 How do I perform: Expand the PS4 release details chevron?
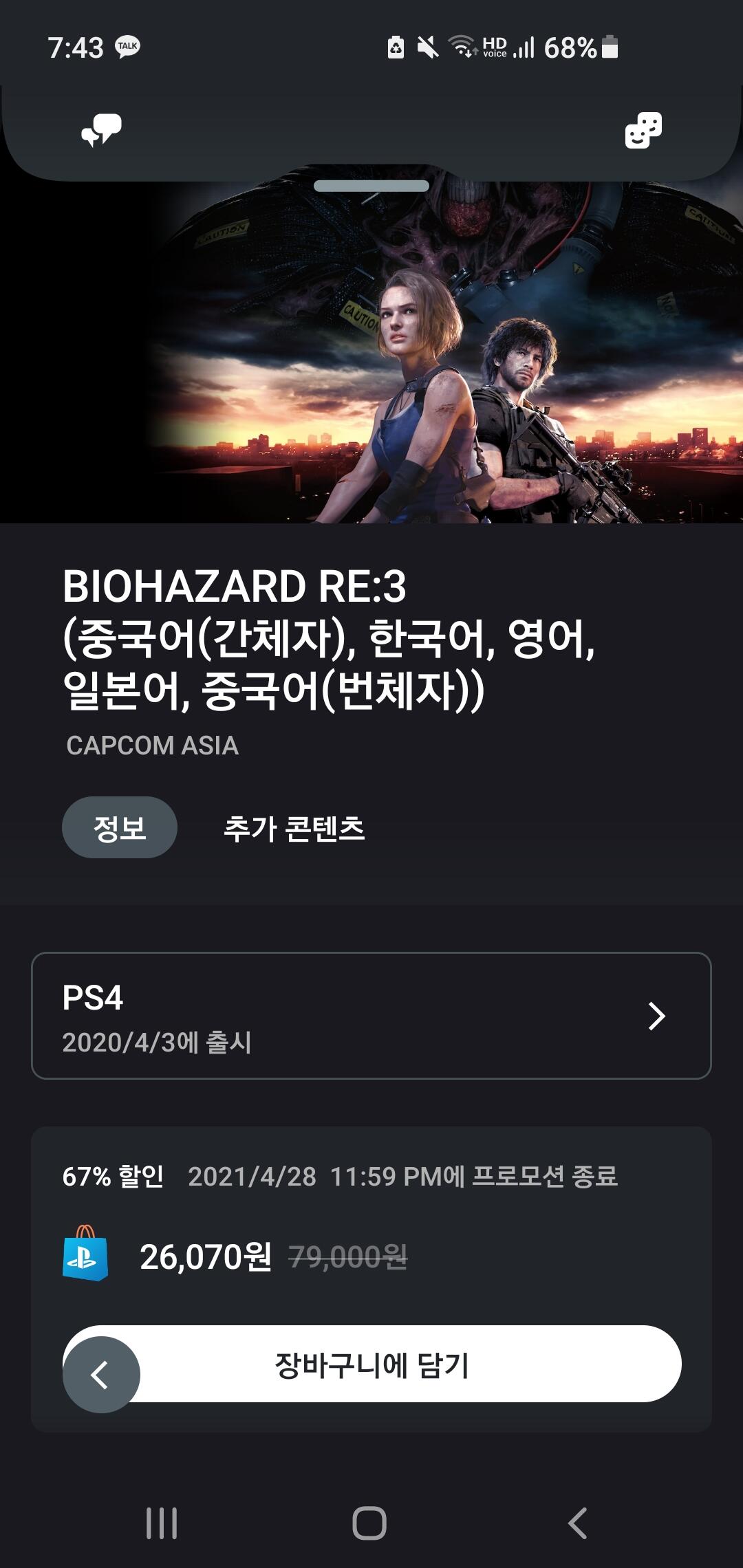pyautogui.click(x=657, y=1016)
